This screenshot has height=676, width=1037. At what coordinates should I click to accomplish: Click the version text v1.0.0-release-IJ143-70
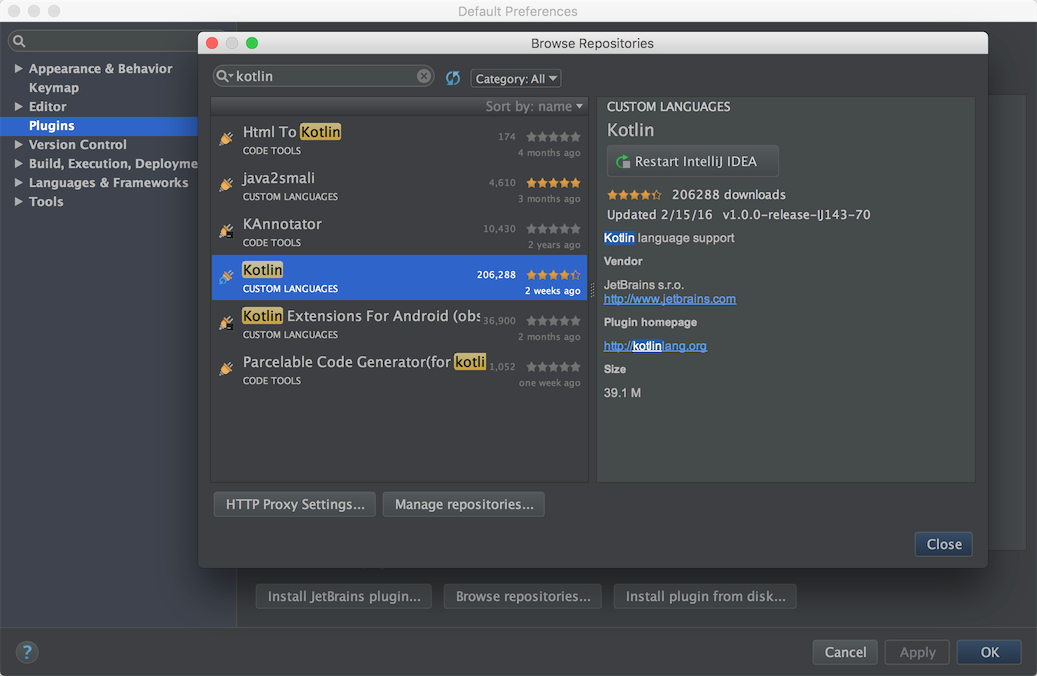(796, 215)
